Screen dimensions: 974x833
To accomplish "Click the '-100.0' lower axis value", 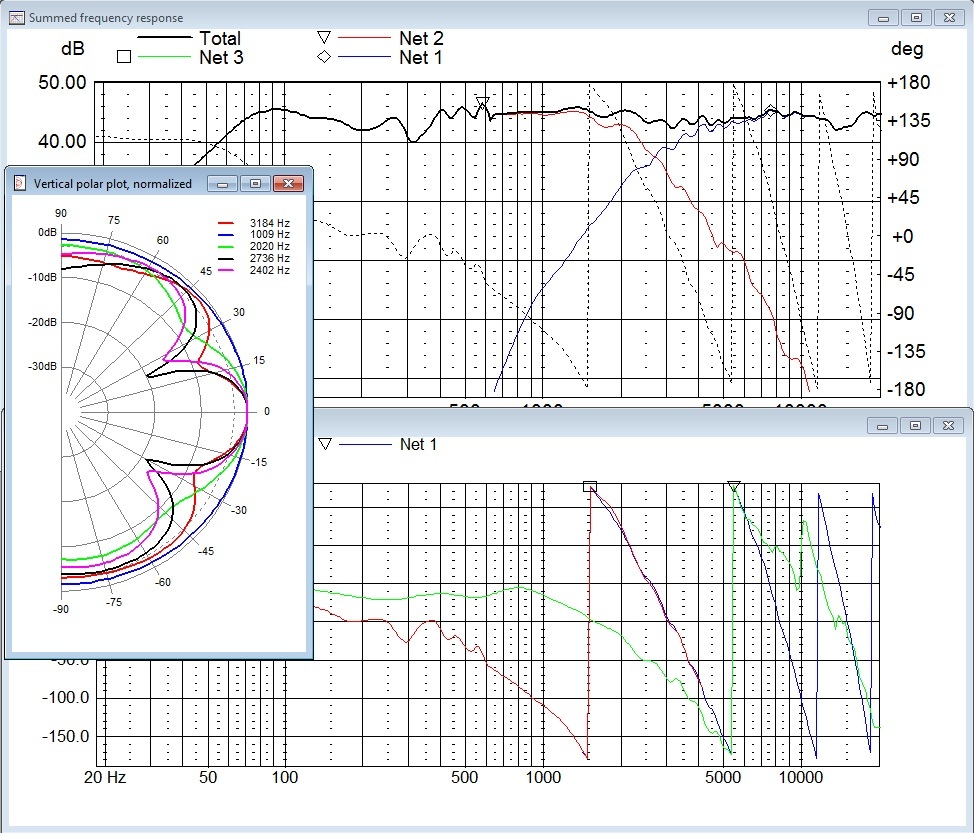I will click(x=66, y=697).
